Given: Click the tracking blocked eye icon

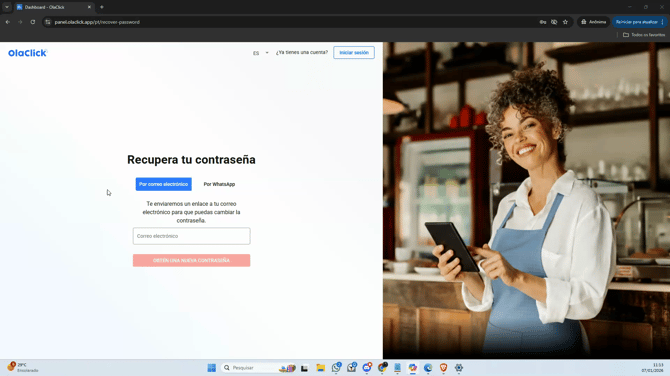Looking at the screenshot, I should tap(554, 22).
